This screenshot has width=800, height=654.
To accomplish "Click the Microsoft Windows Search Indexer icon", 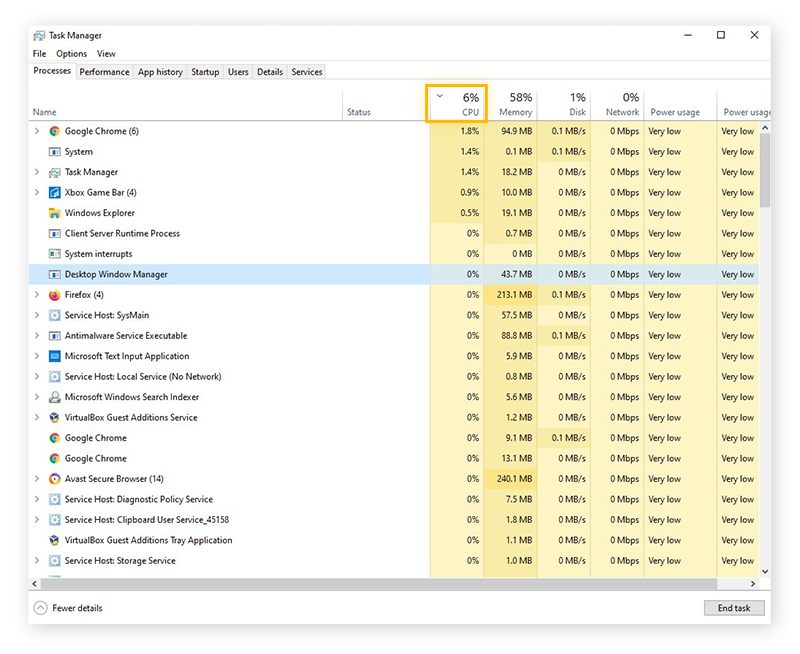I will pos(53,397).
